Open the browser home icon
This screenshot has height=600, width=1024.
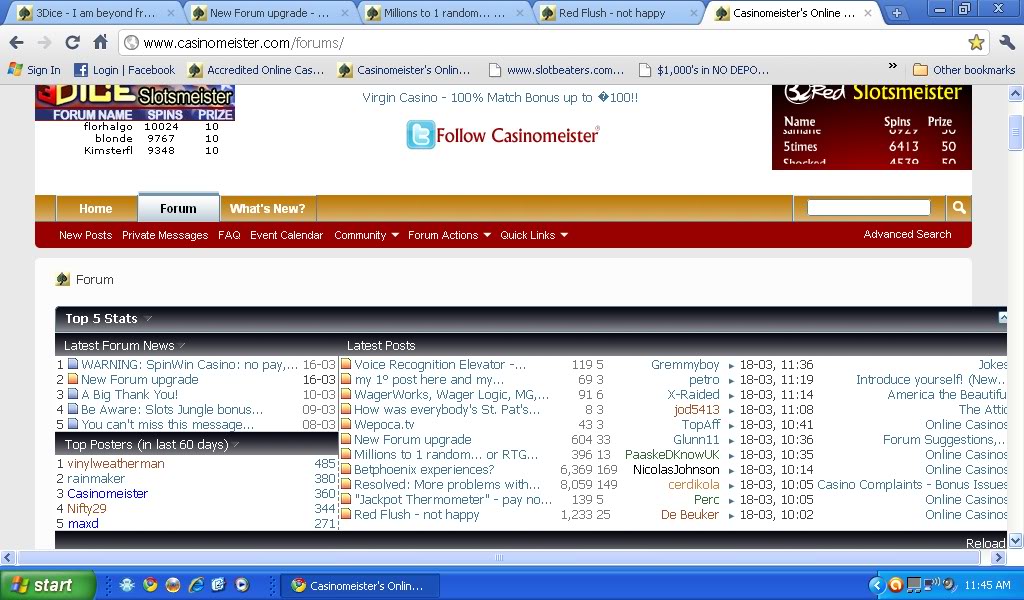point(100,42)
